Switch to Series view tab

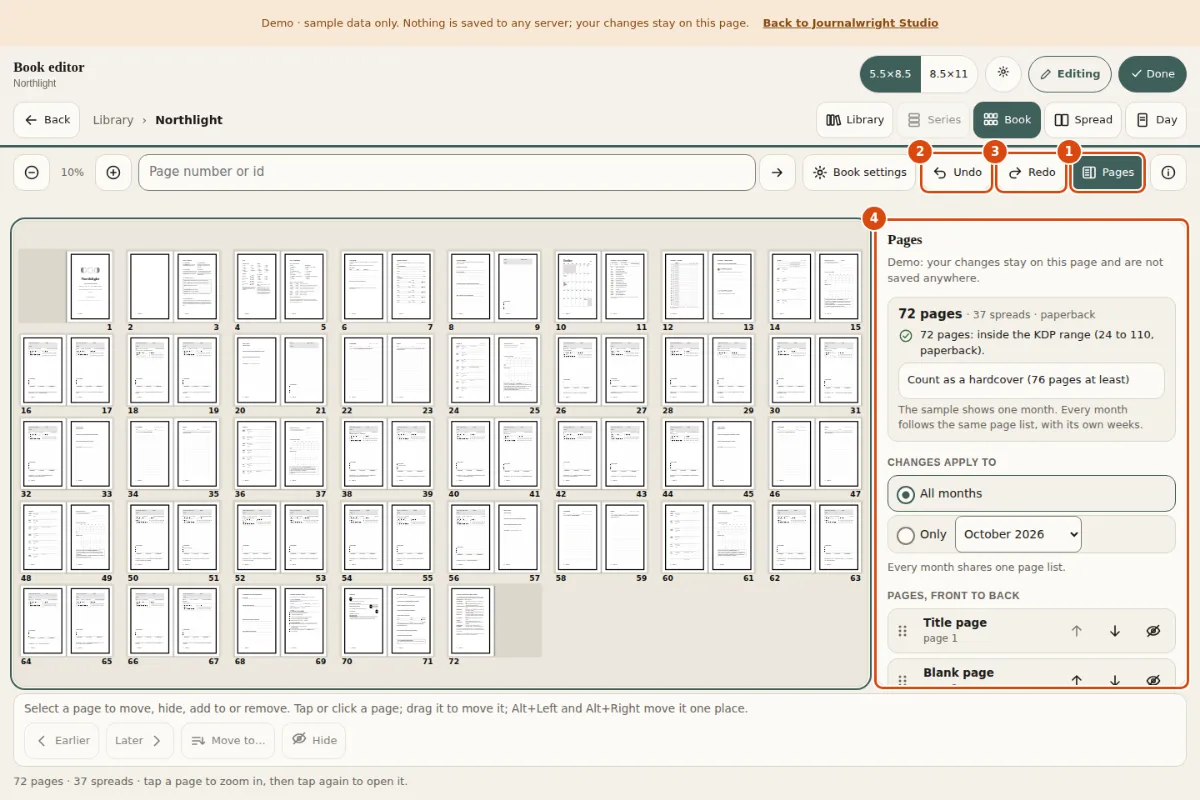coord(934,120)
